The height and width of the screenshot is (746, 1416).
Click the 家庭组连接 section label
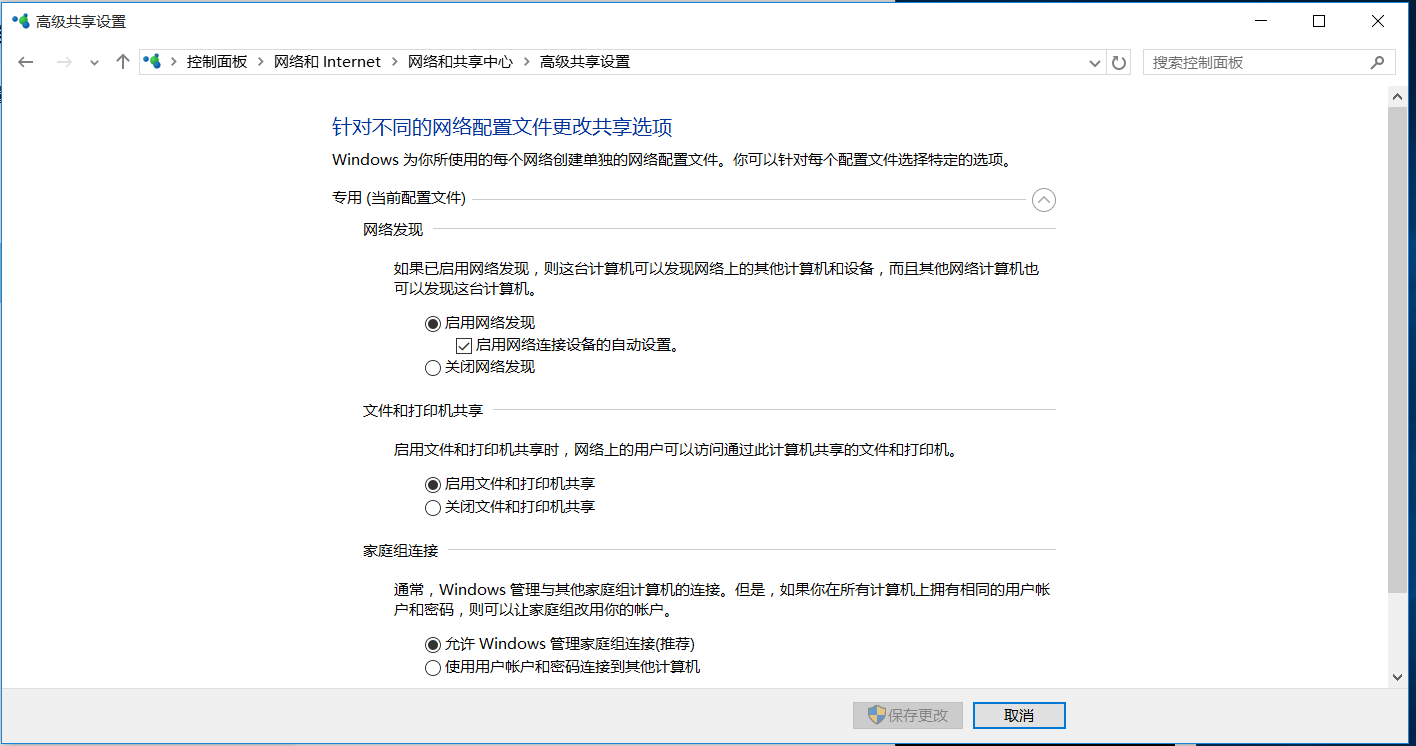tap(400, 551)
